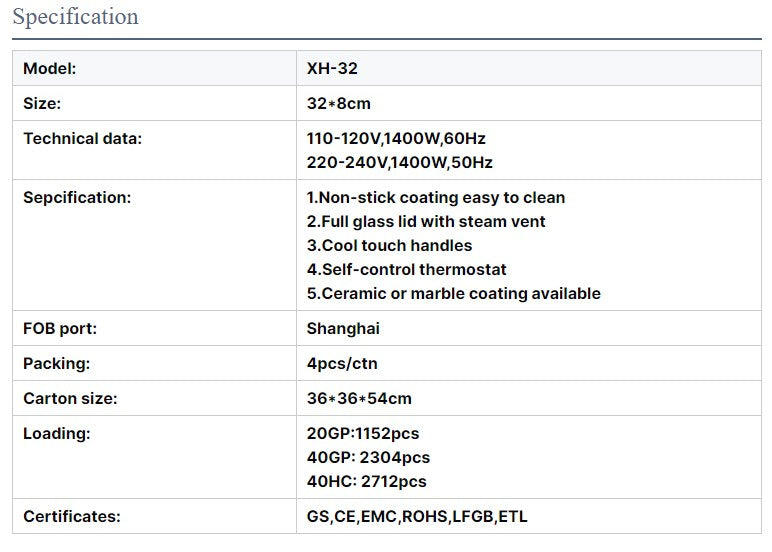Select the 32*8cm size value

[338, 103]
